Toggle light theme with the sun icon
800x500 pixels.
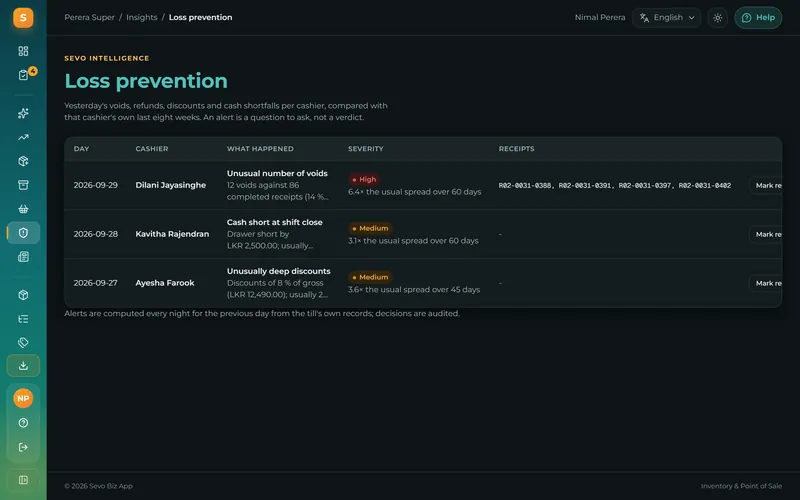[x=717, y=18]
